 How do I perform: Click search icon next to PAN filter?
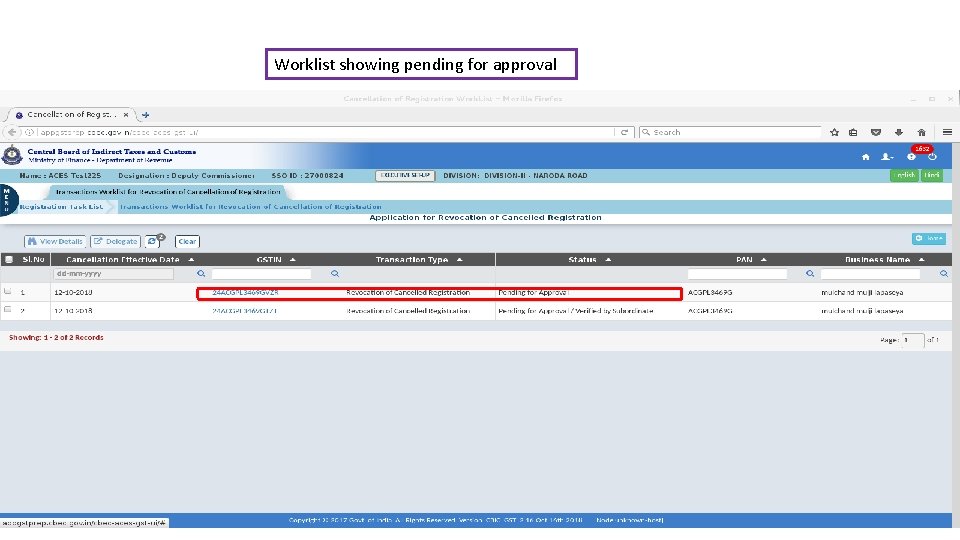(x=810, y=274)
